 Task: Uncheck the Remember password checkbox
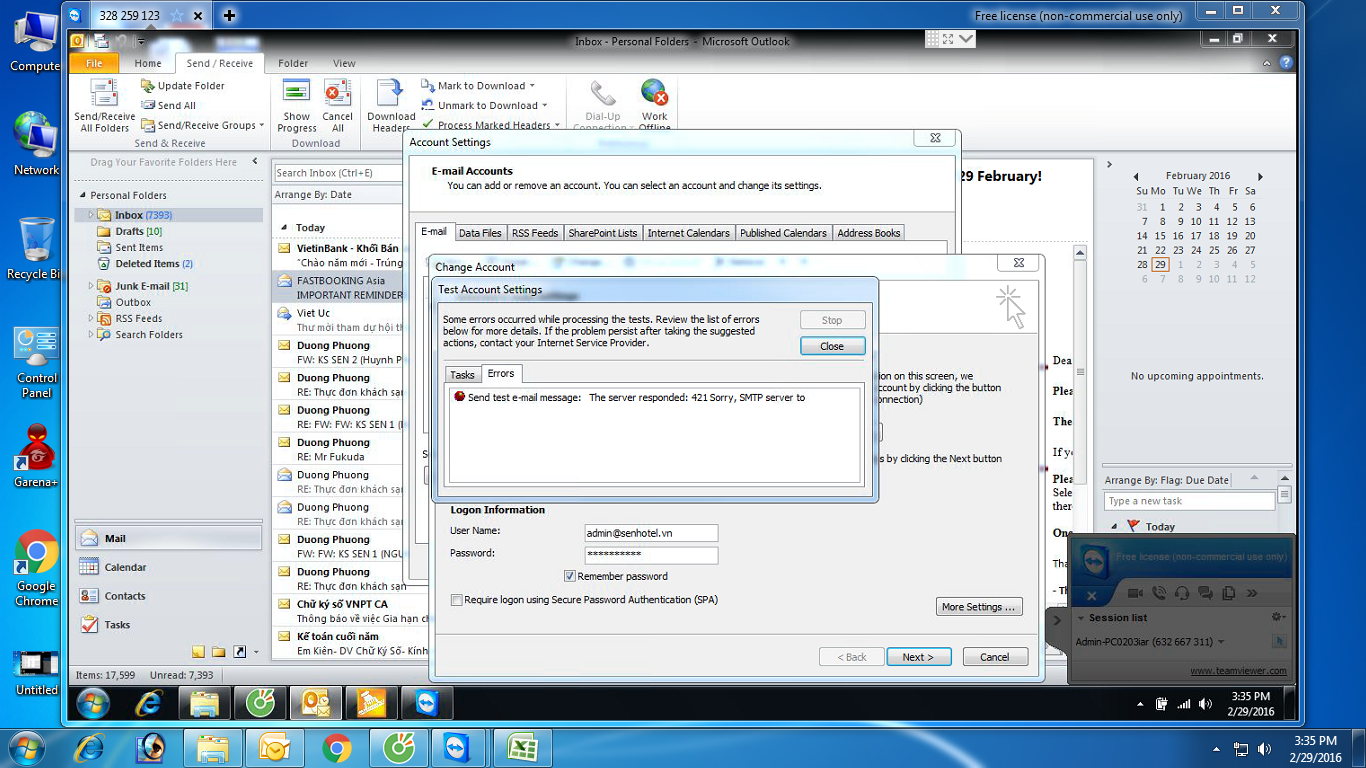tap(570, 576)
